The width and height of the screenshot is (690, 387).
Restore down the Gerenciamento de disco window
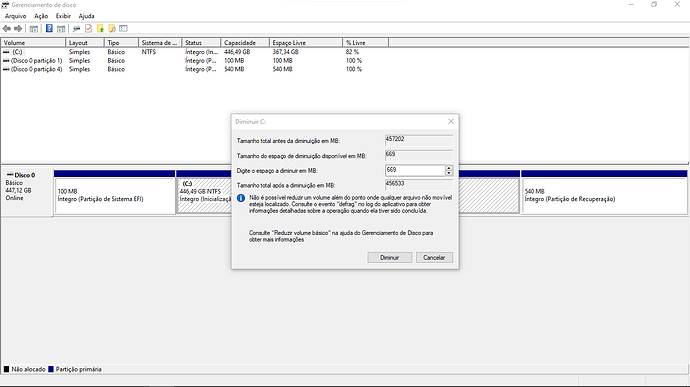[654, 5]
